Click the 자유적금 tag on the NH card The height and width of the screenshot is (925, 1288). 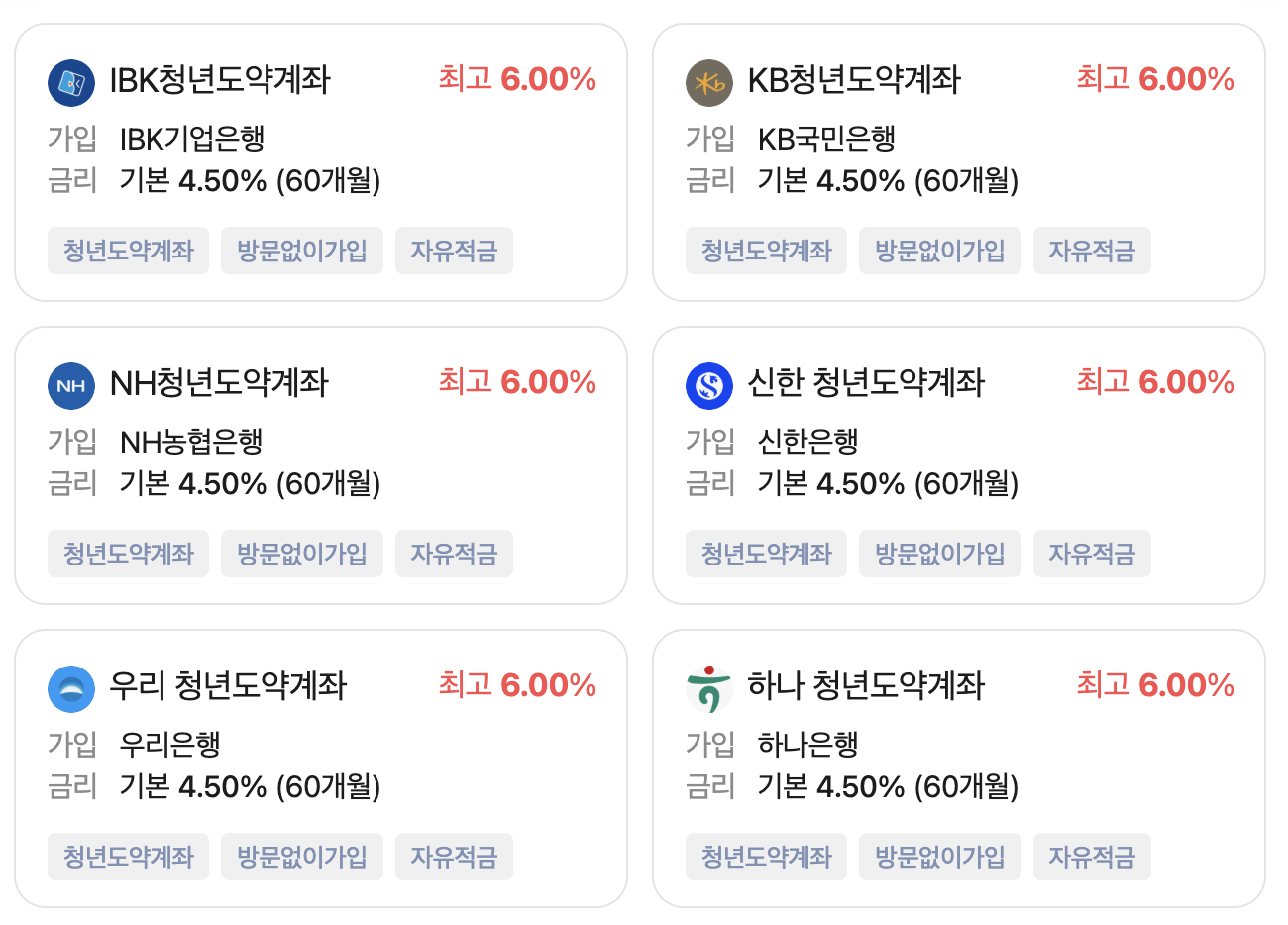(x=454, y=554)
